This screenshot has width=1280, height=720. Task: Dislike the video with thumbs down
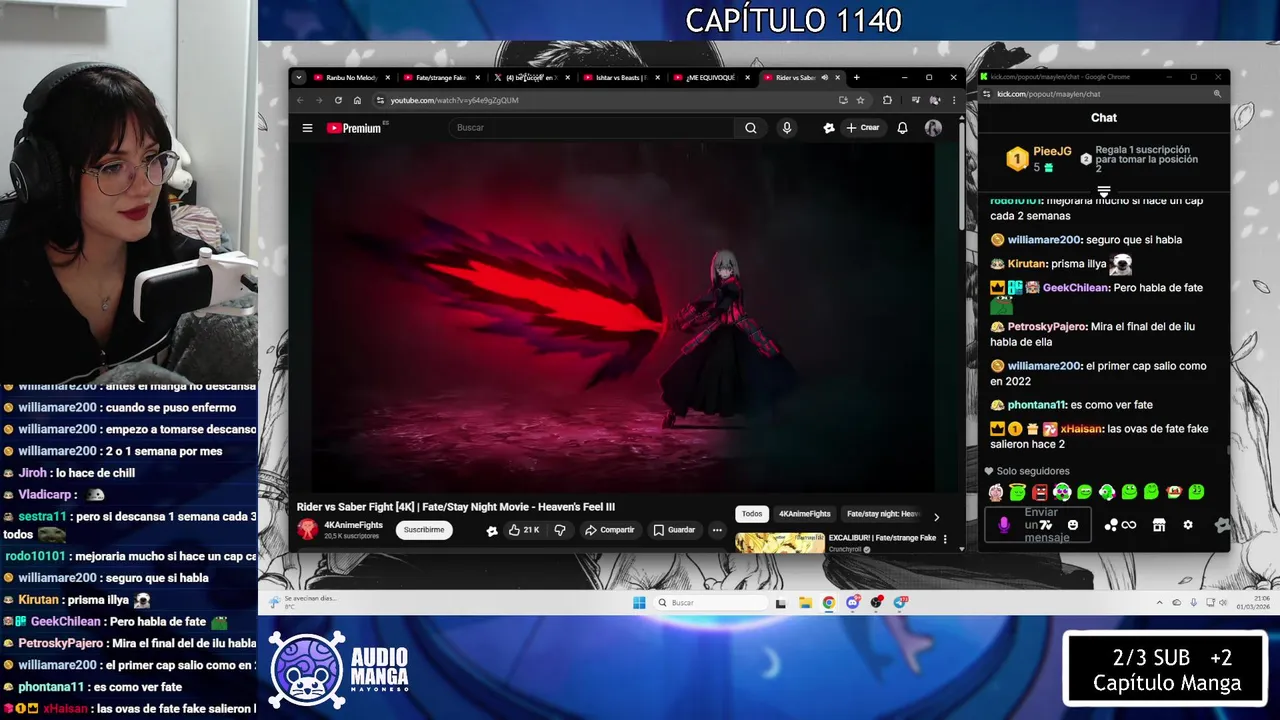point(560,530)
